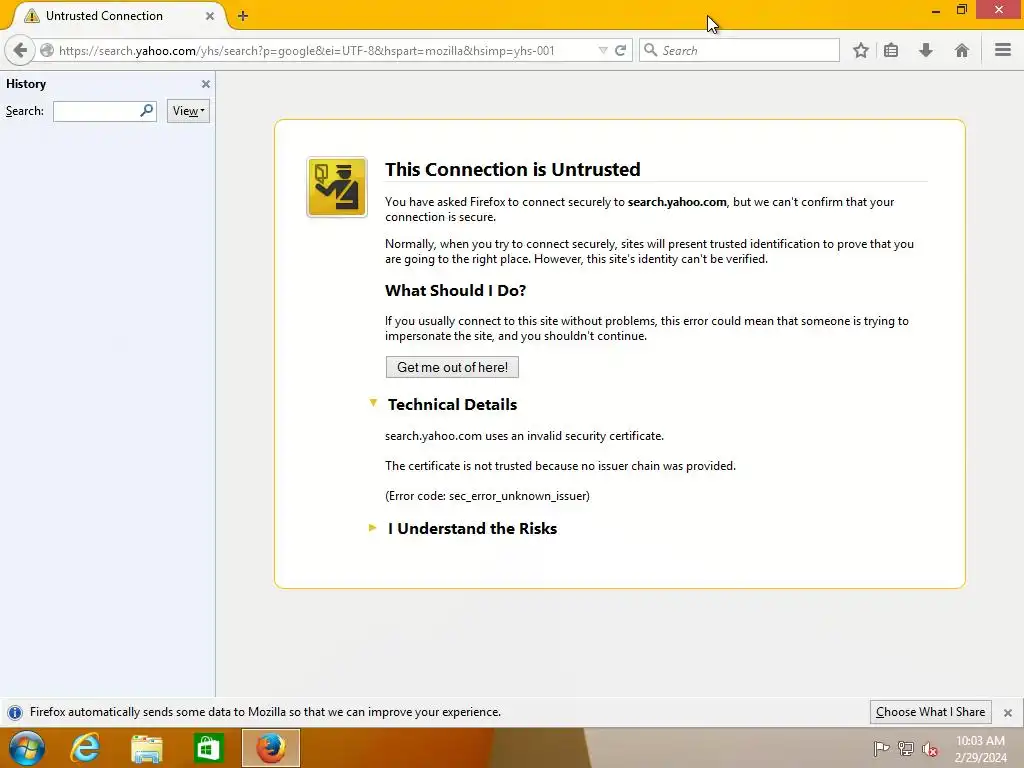
Task: Click the site identity globe icon
Action: [x=47, y=50]
